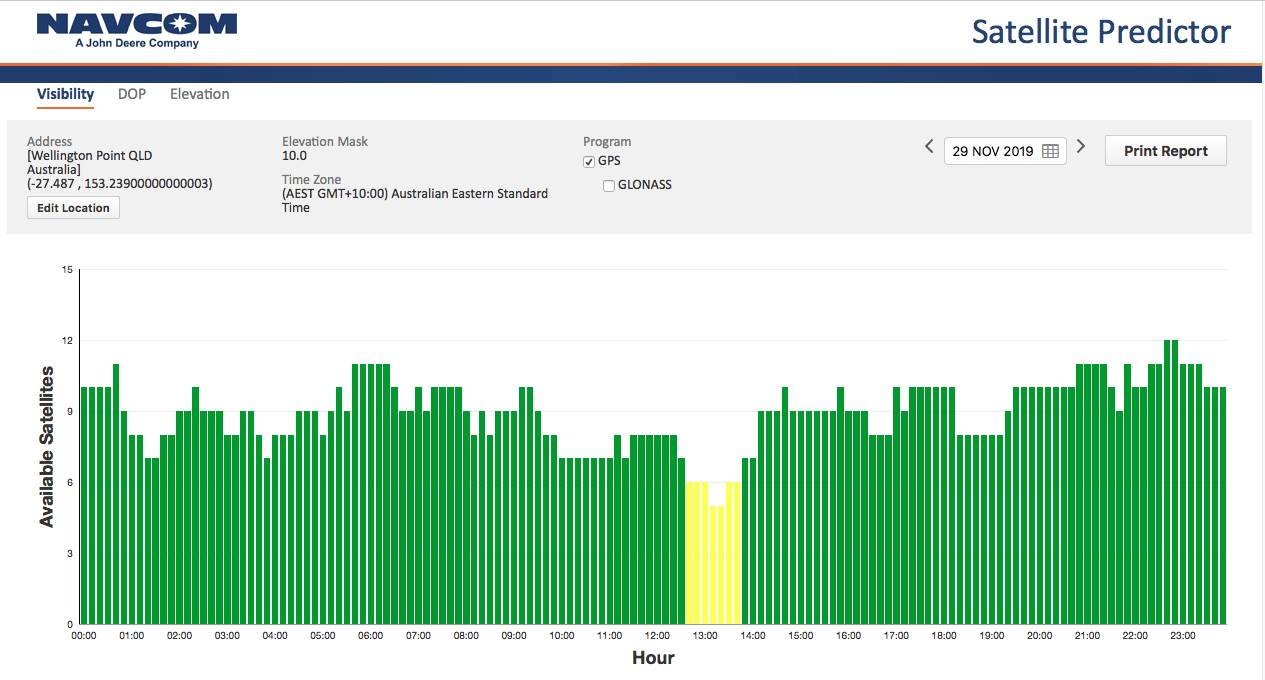
Task: Click the first green bar at 00:00
Action: (x=85, y=505)
